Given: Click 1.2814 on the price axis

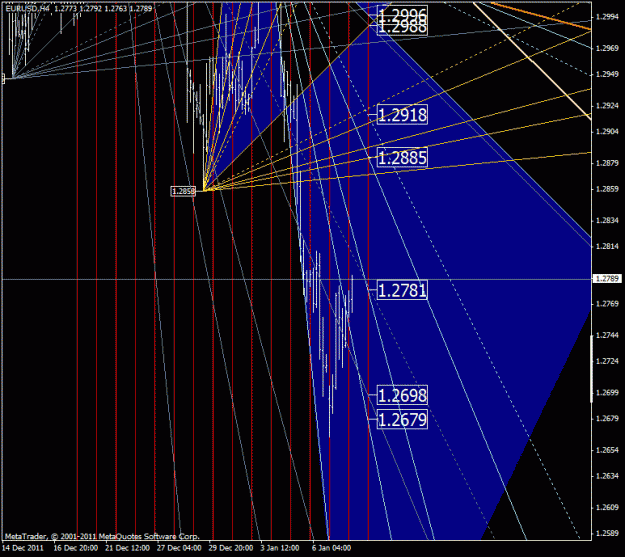Looking at the screenshot, I should point(607,246).
